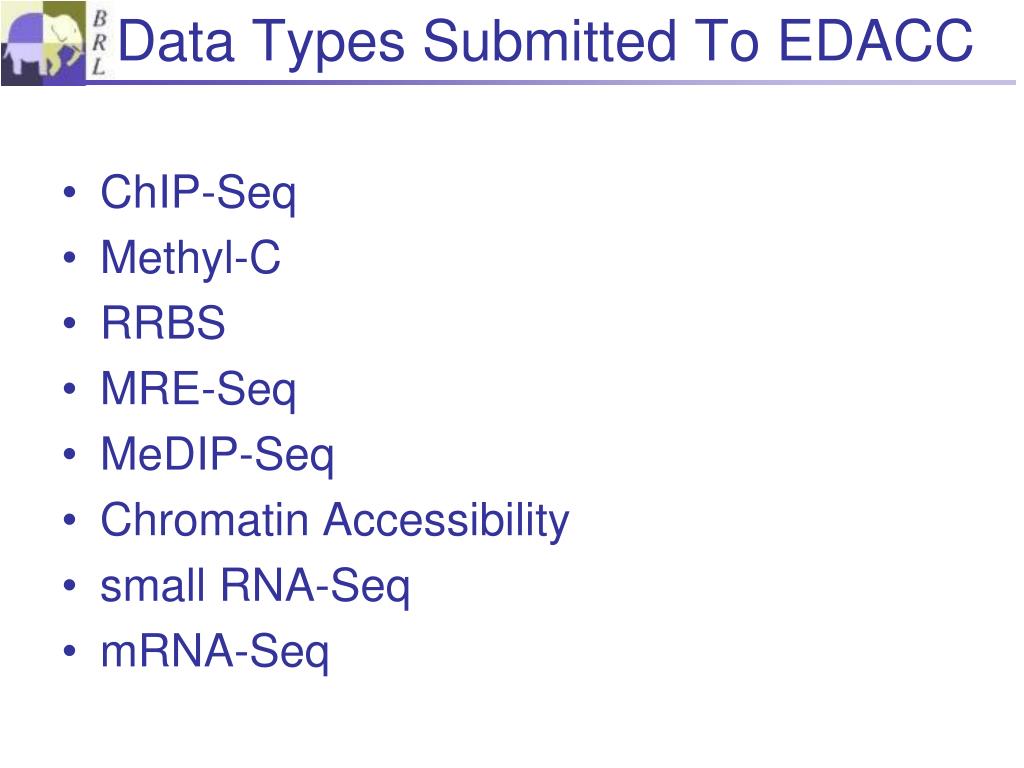Click the bullet dot before ChIP-Seq
Viewport: 1024px width, 768px height.
(x=70, y=193)
